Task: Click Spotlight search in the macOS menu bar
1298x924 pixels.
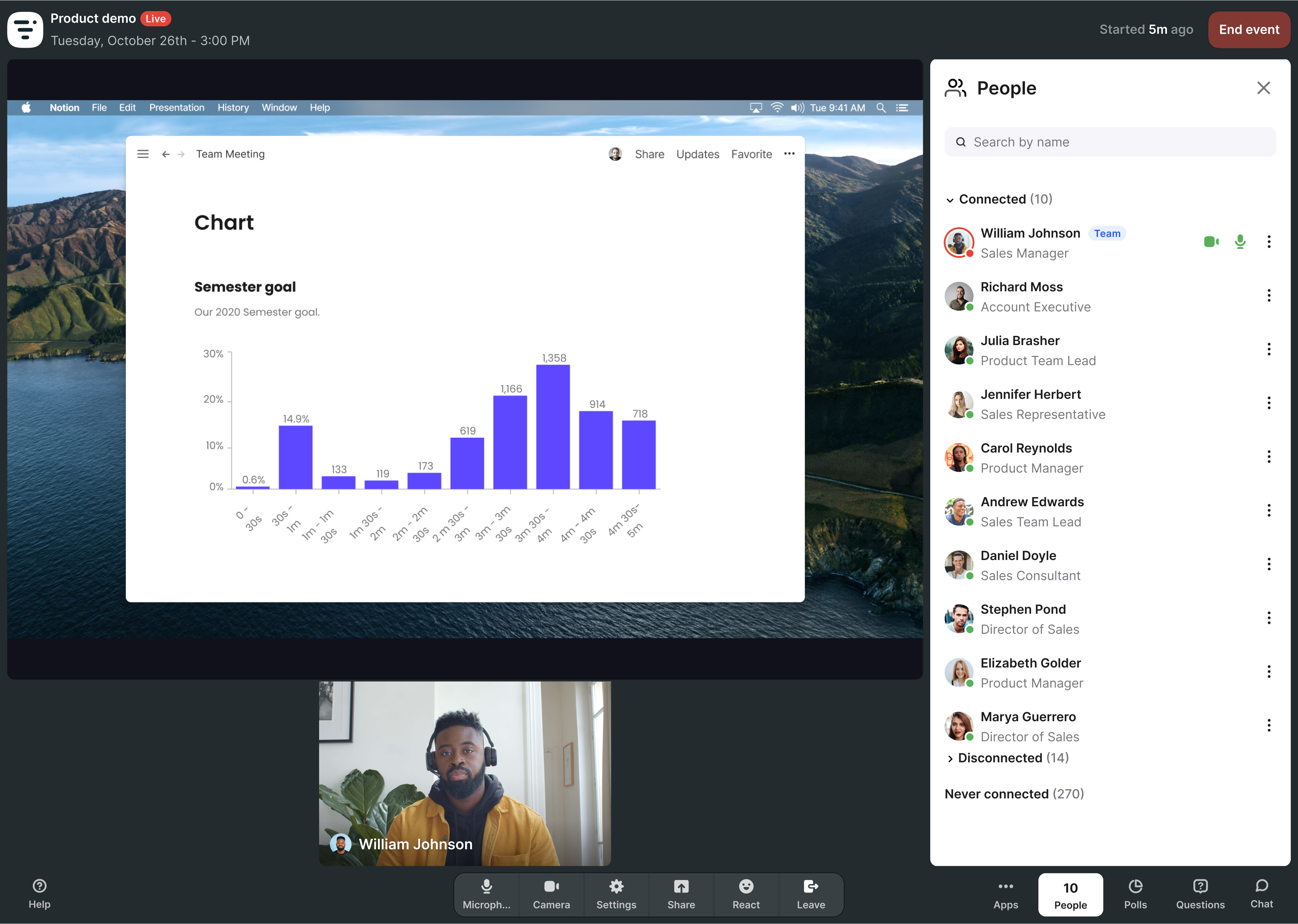Action: (882, 107)
